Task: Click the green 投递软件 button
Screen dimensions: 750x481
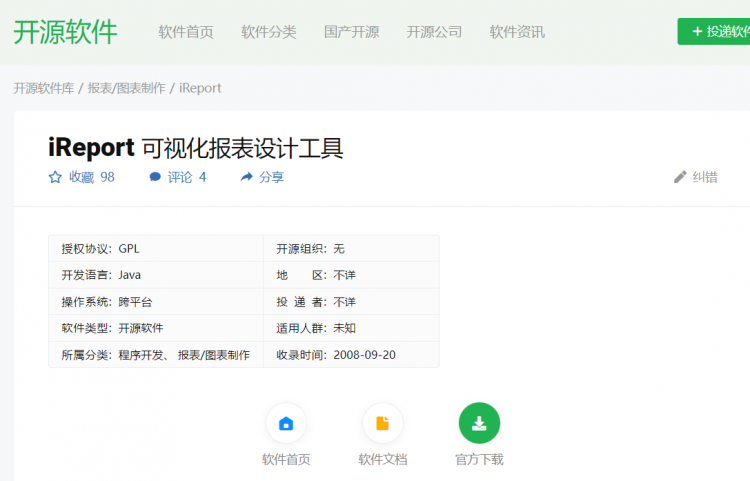Action: tap(714, 32)
